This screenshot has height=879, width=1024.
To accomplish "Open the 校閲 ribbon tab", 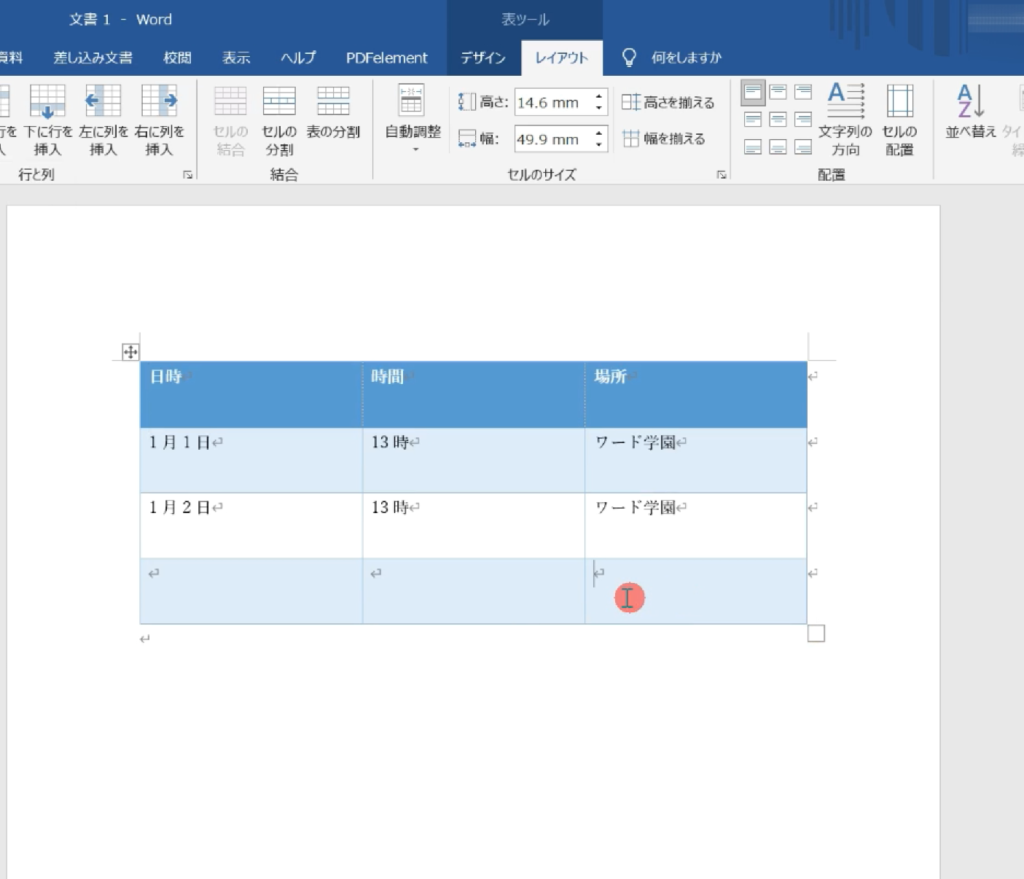I will pyautogui.click(x=178, y=58).
